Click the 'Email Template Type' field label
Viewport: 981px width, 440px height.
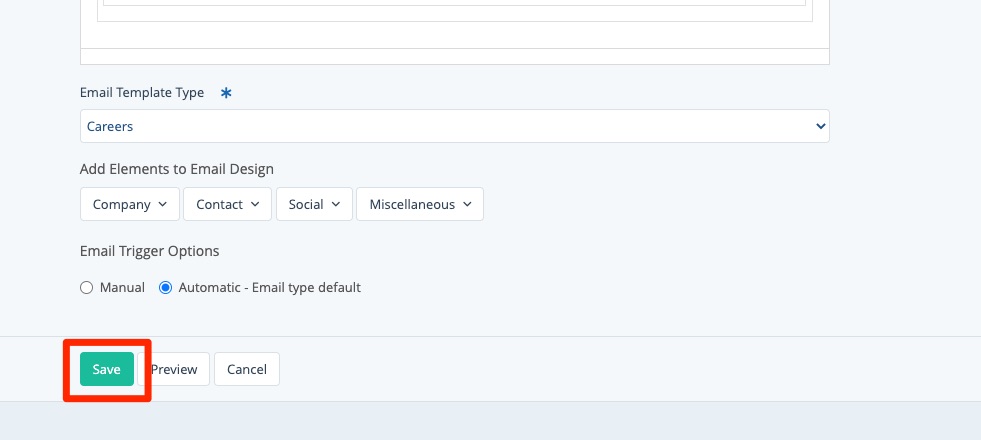click(x=142, y=93)
